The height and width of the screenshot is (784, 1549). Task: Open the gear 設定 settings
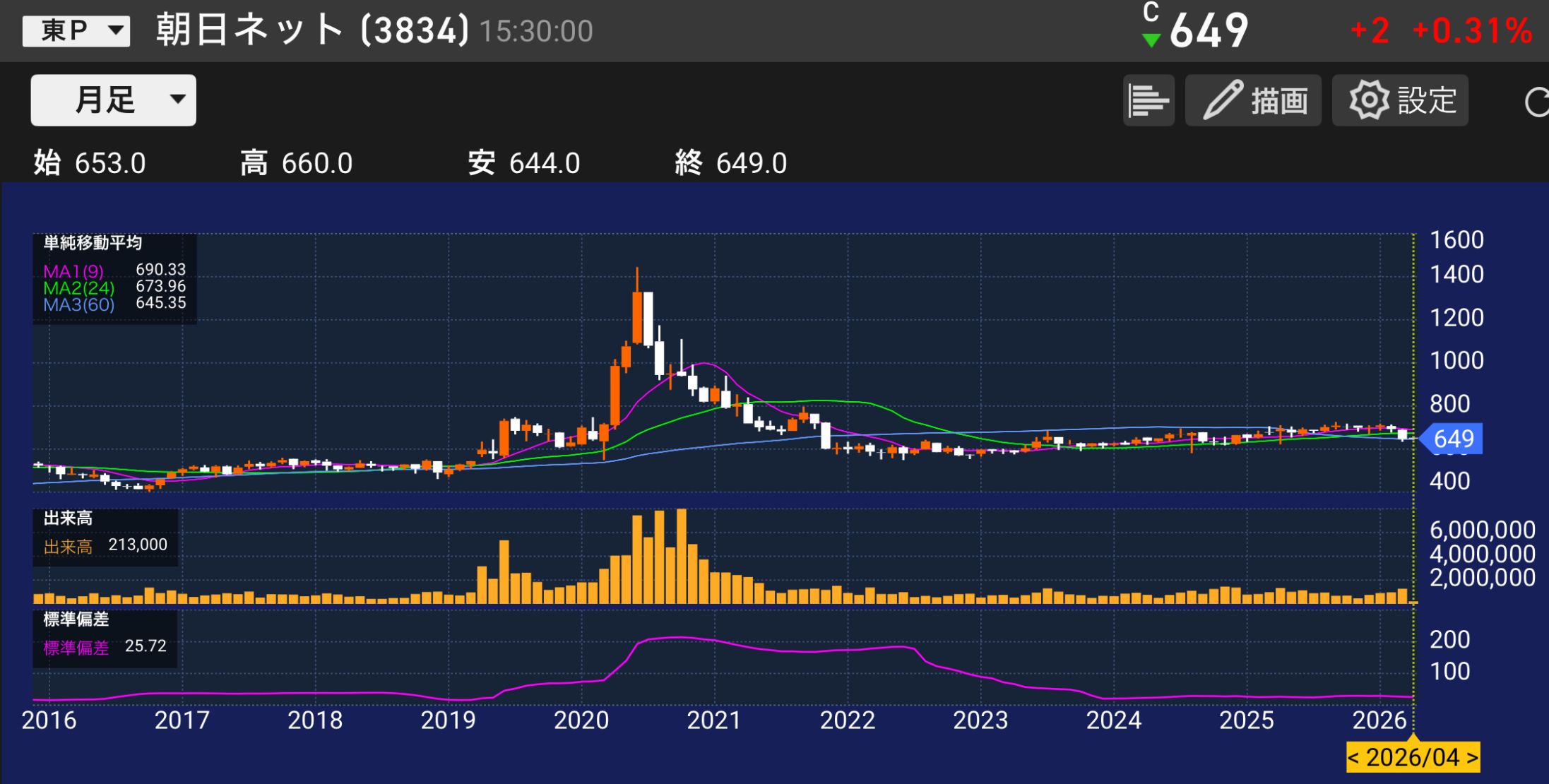tap(1400, 100)
